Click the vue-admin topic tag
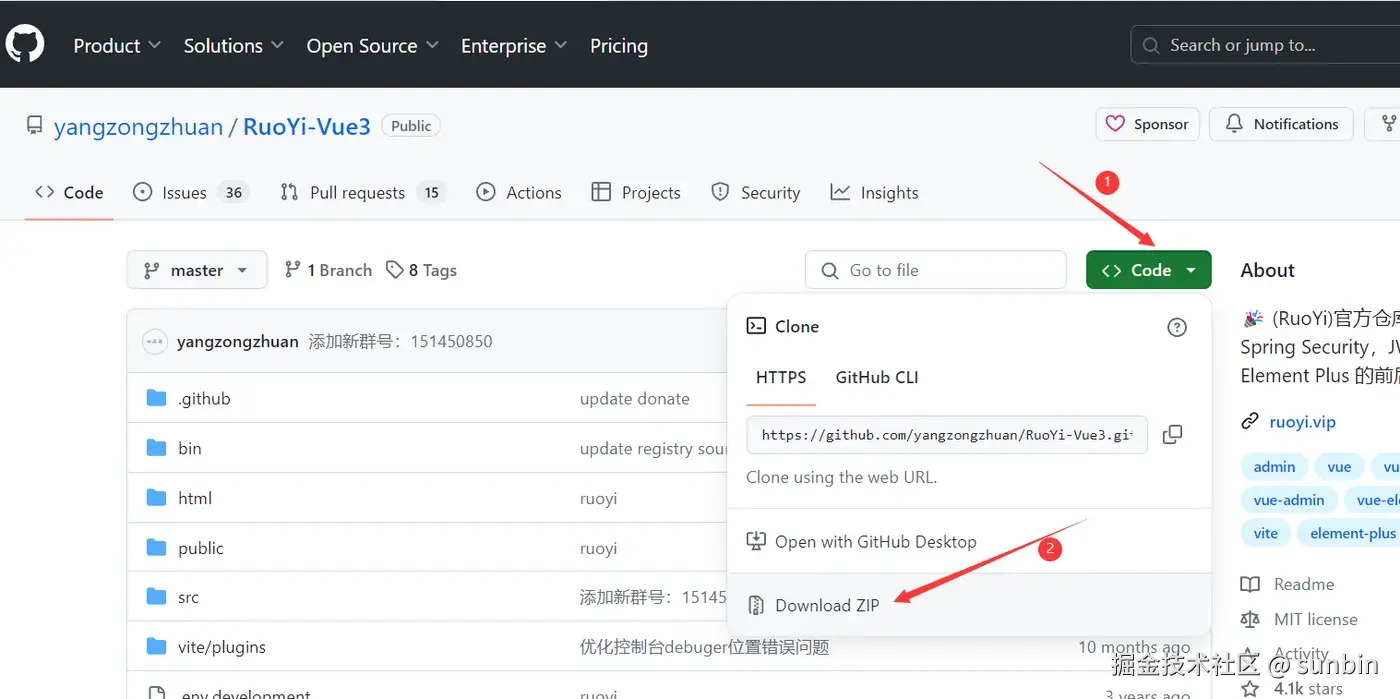The width and height of the screenshot is (1400, 699). [1289, 500]
